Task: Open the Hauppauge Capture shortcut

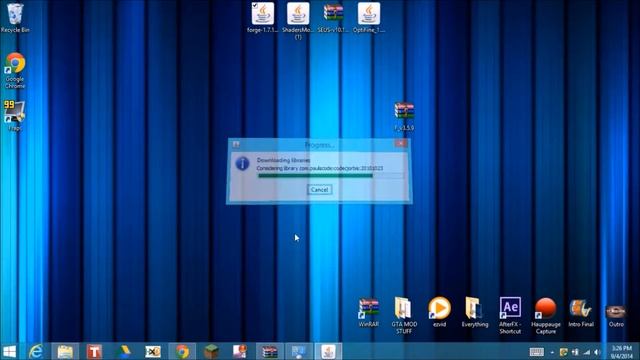Action: click(546, 316)
